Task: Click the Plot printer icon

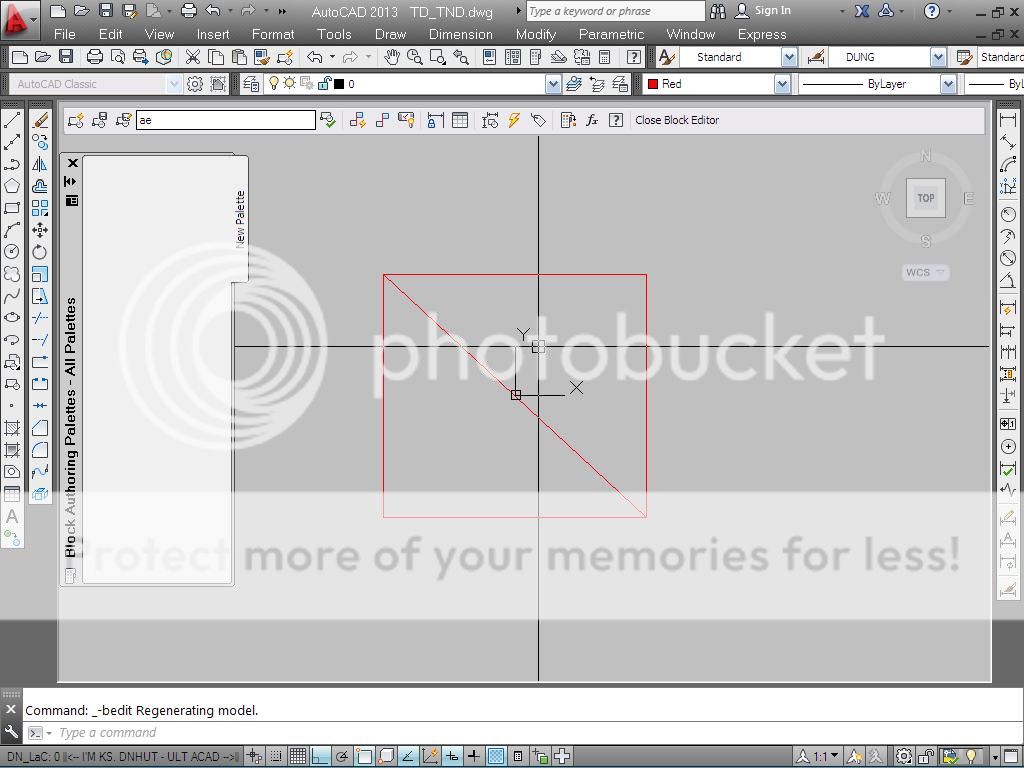Action: pyautogui.click(x=95, y=57)
